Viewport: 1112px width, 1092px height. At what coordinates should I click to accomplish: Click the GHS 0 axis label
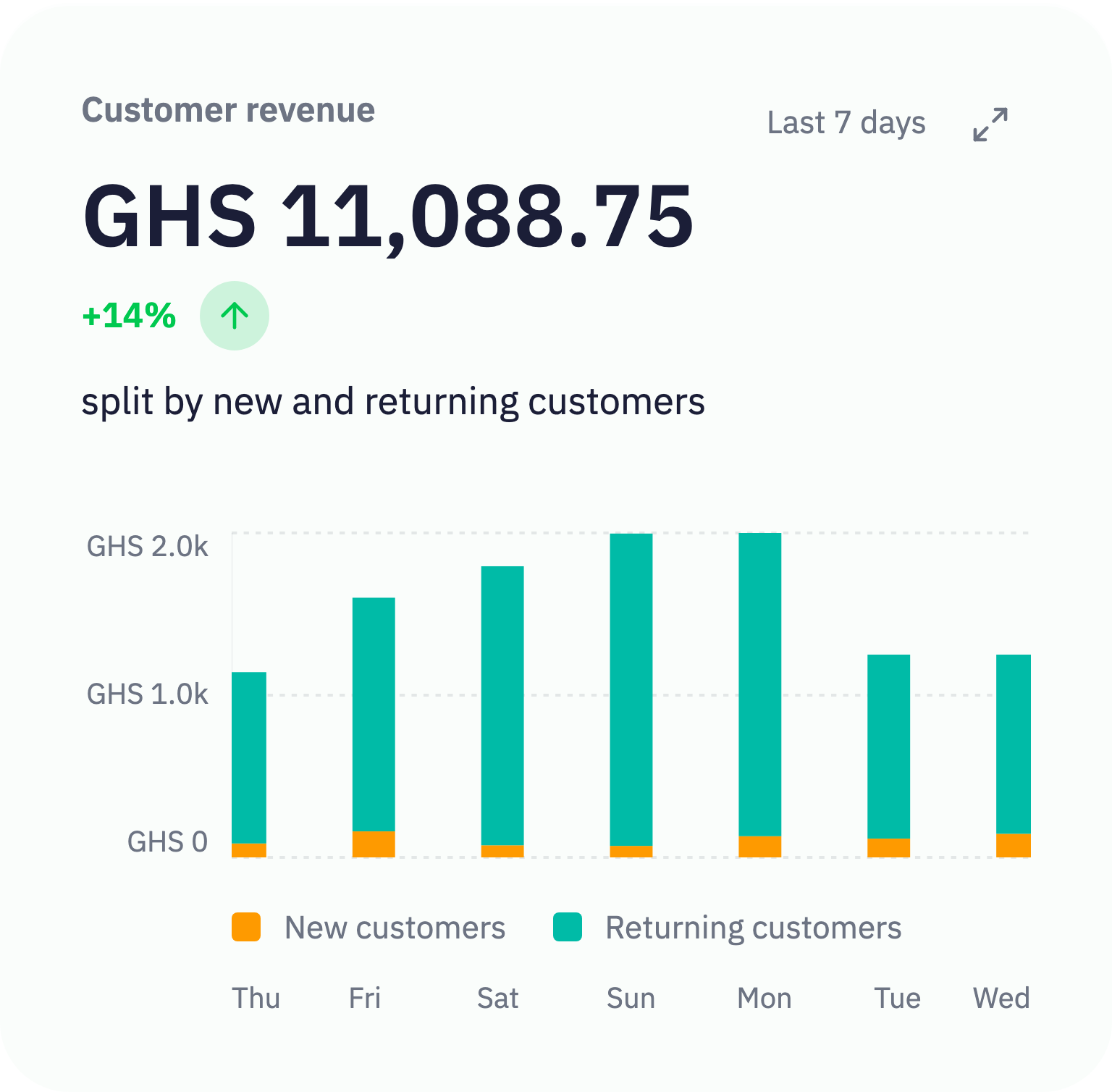coord(167,841)
